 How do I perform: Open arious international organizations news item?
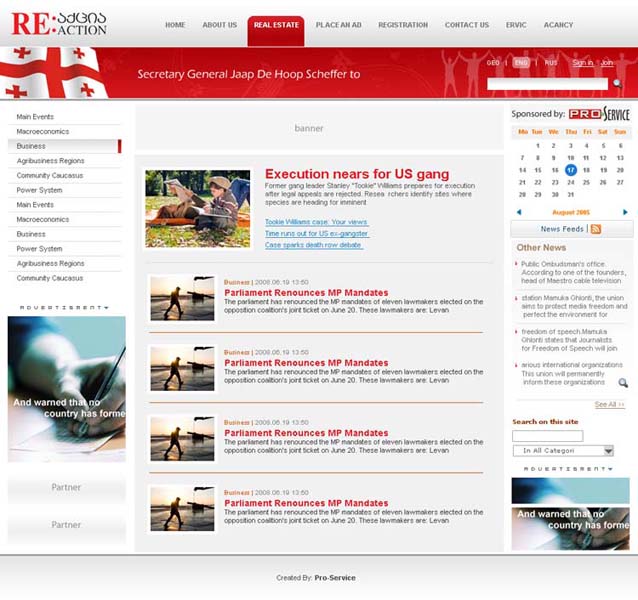[x=570, y=373]
